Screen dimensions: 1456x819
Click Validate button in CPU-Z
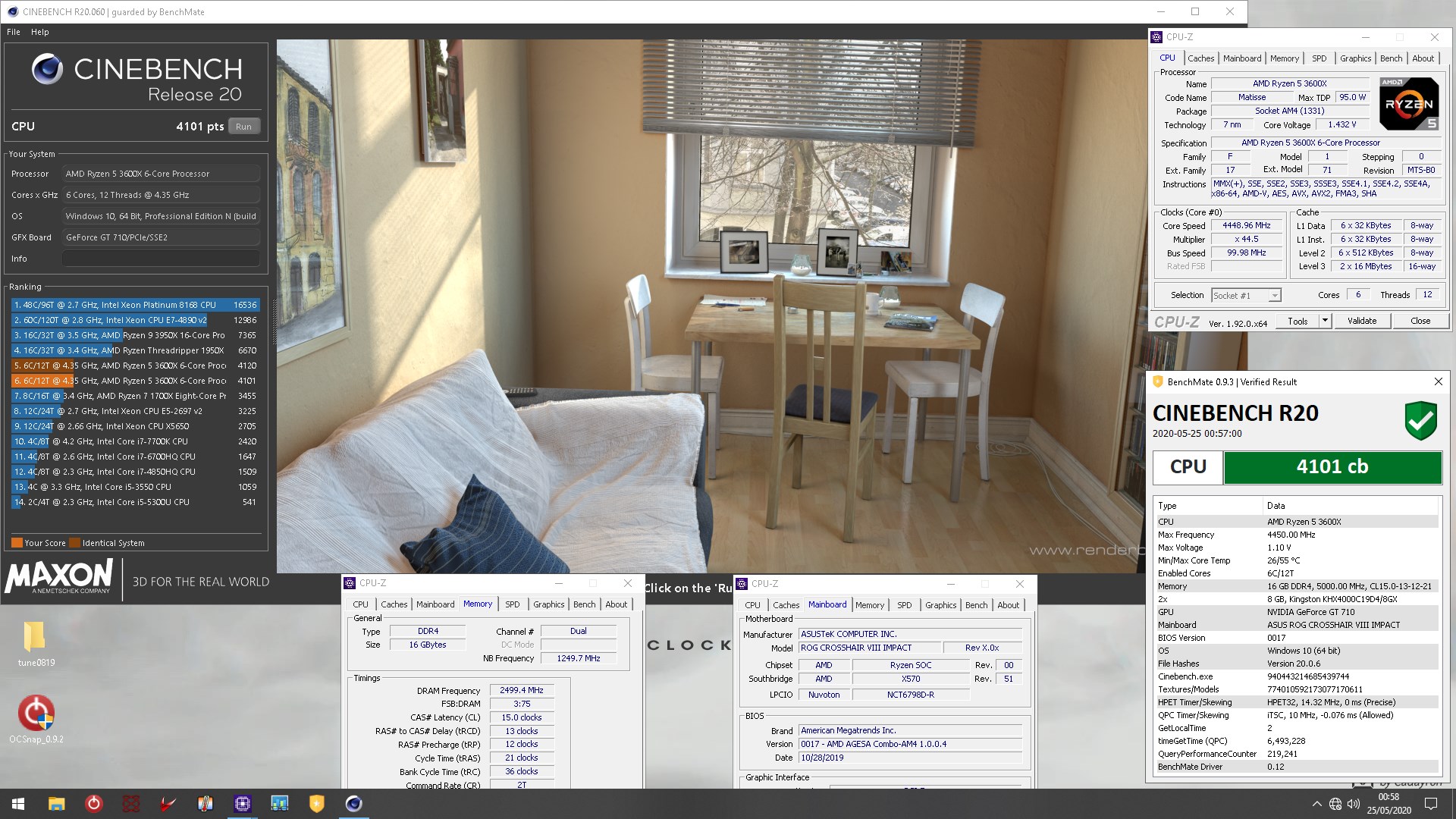(x=1362, y=322)
